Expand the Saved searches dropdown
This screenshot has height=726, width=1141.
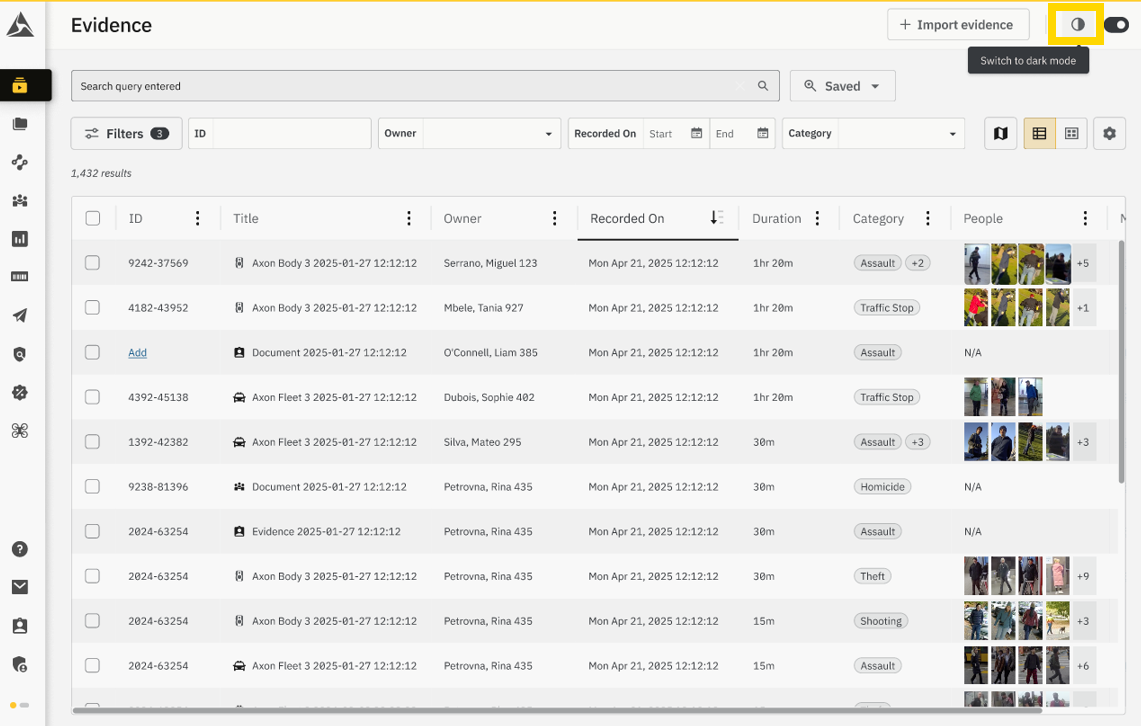click(842, 86)
